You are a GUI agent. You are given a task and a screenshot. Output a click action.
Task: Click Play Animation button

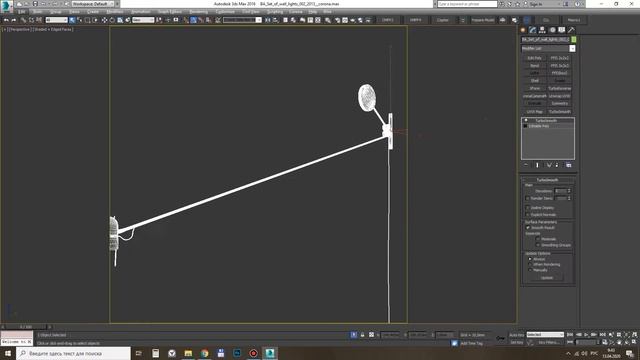(x=586, y=335)
